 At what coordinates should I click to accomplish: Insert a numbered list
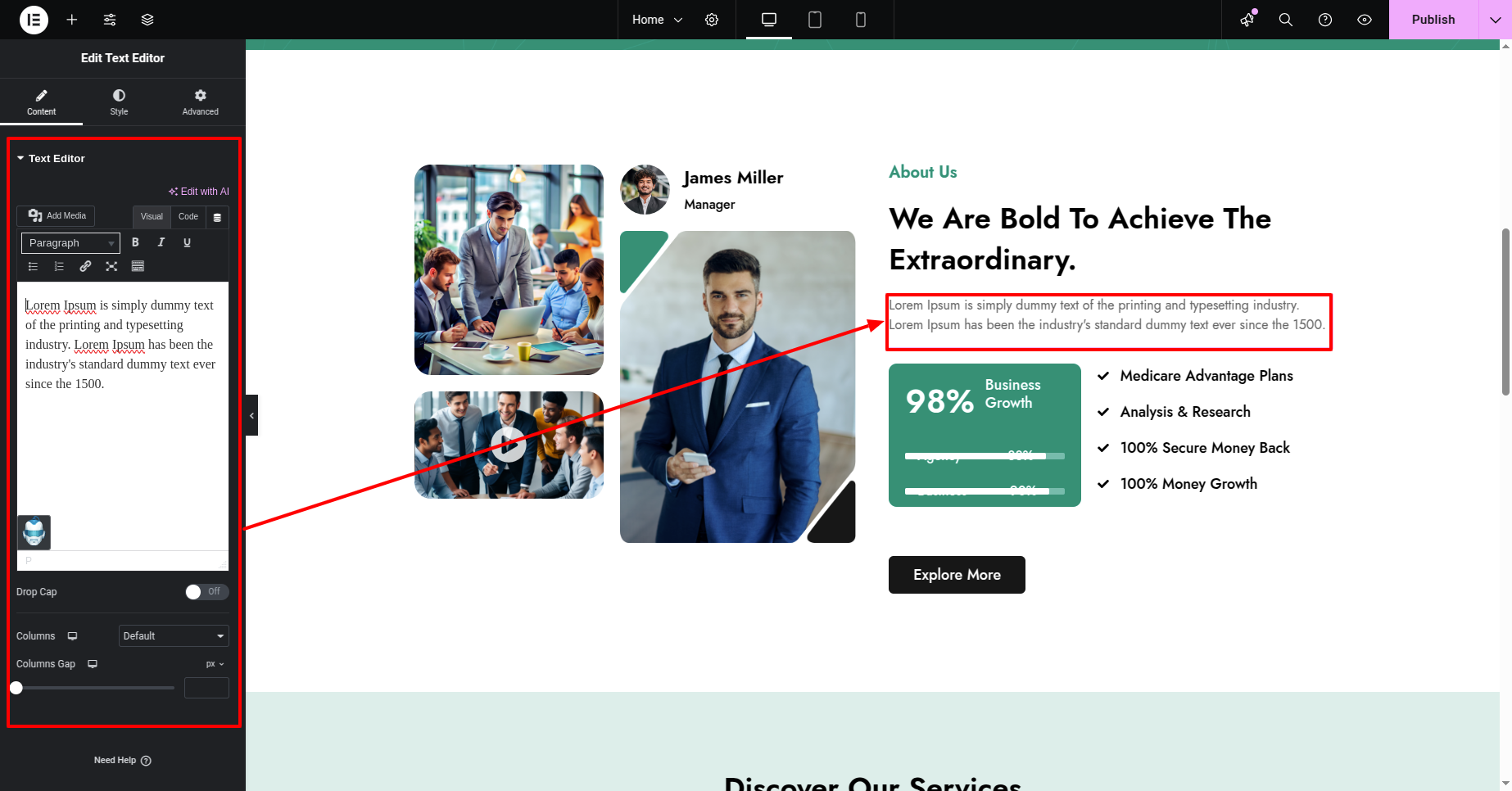click(59, 266)
